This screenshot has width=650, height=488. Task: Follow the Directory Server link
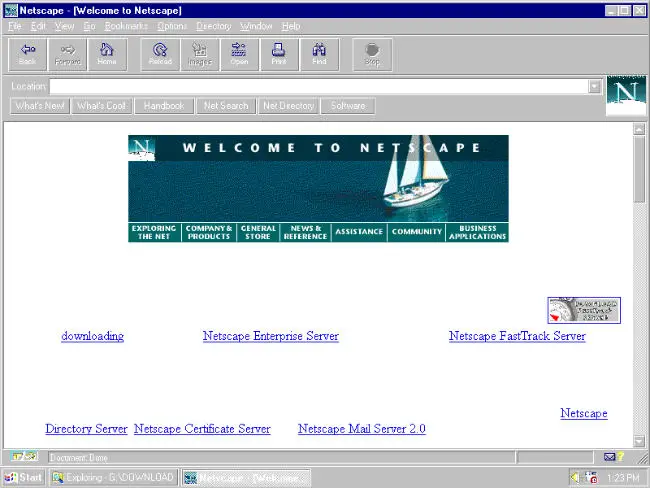point(86,429)
